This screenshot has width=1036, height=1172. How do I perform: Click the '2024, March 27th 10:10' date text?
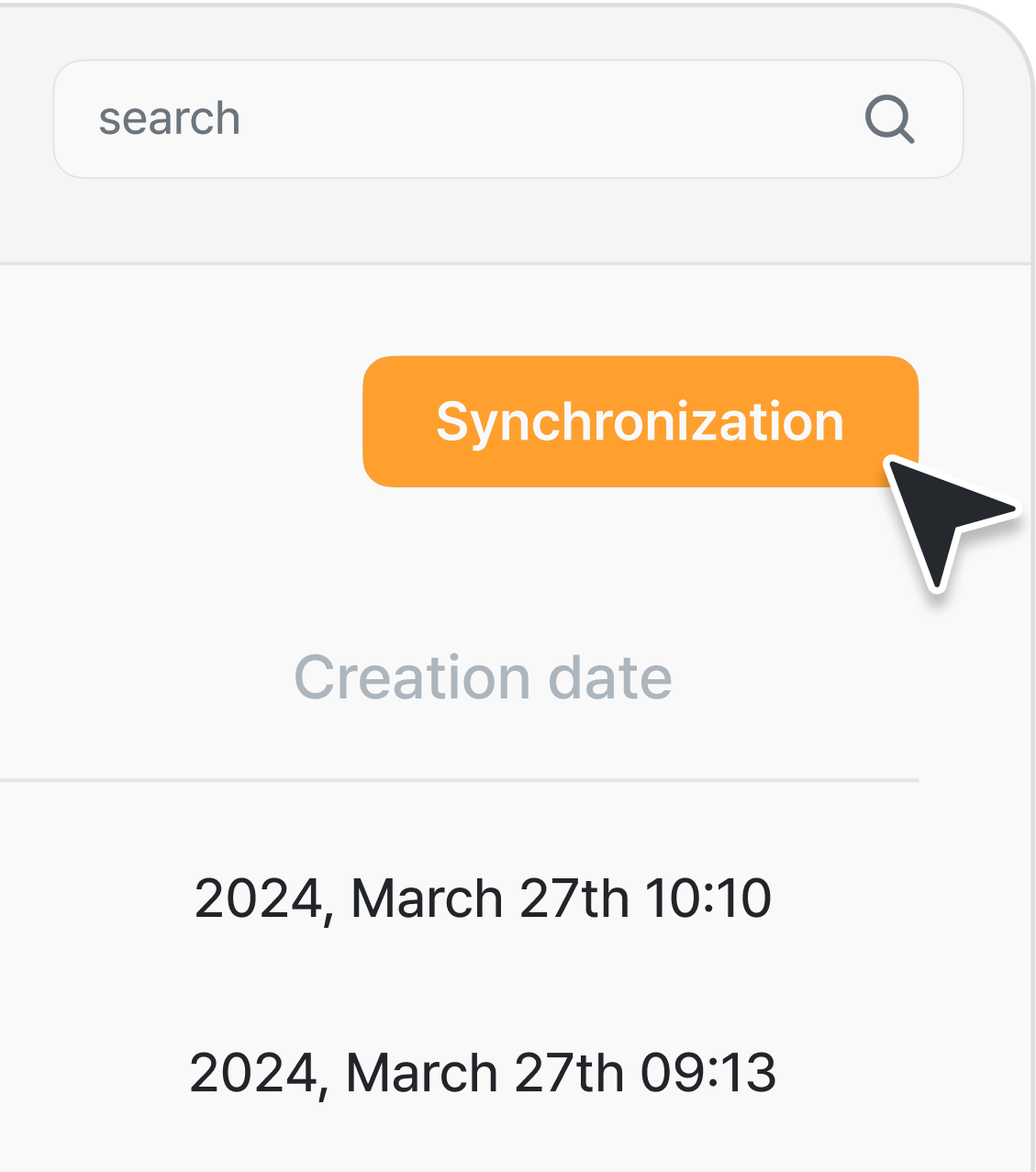(x=483, y=898)
